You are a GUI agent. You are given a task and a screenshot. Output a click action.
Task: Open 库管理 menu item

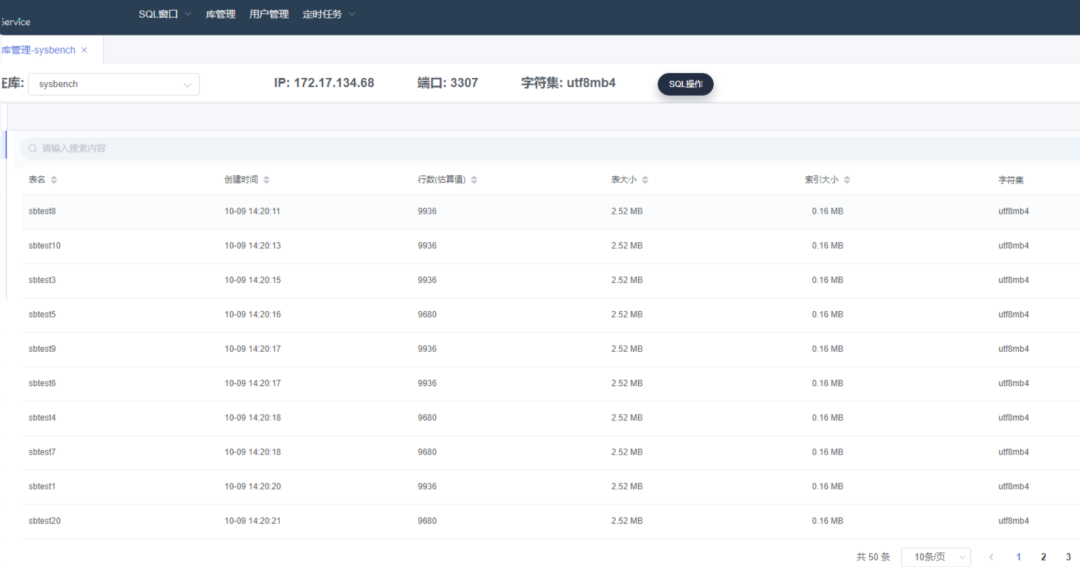click(220, 14)
